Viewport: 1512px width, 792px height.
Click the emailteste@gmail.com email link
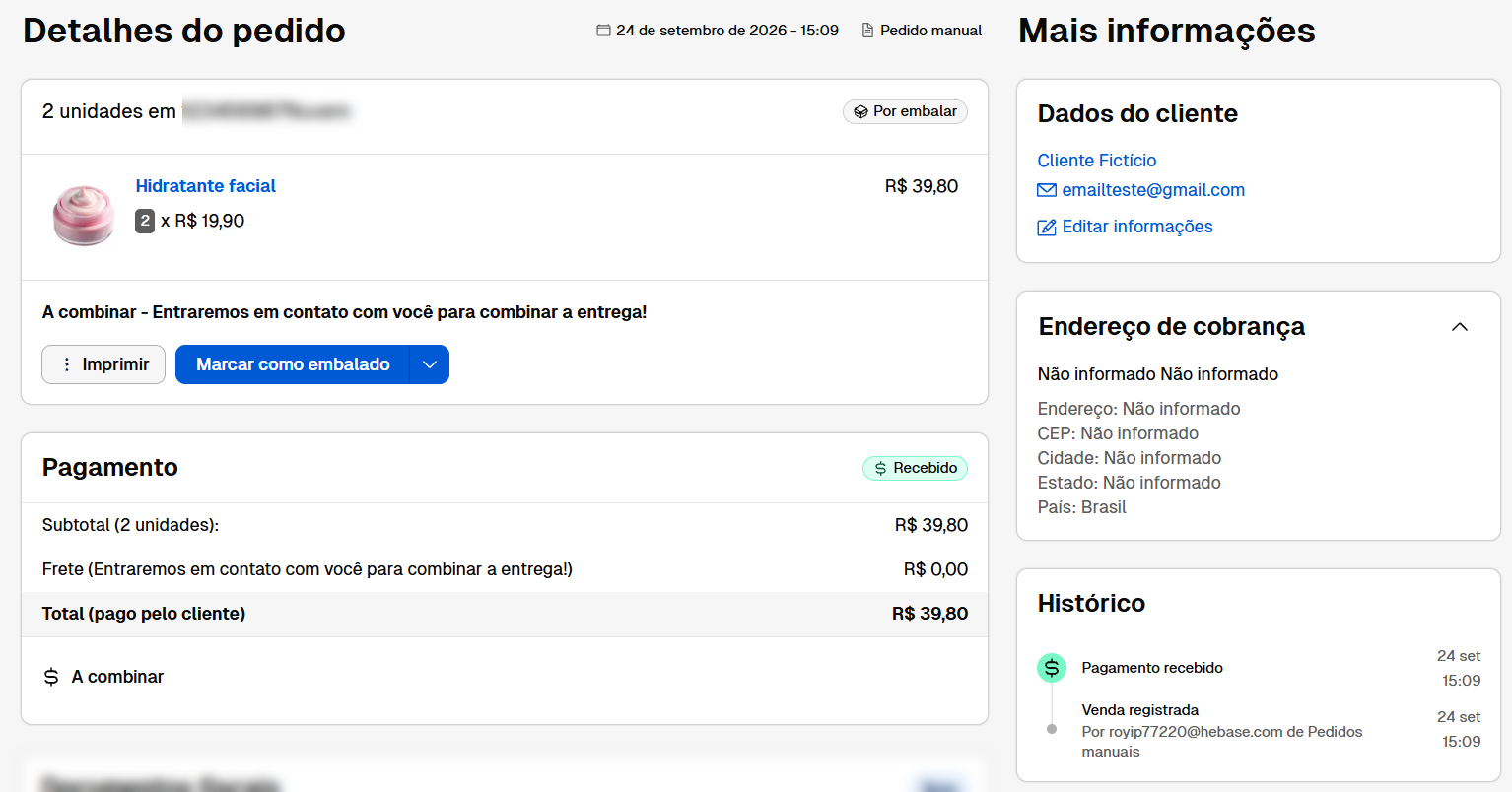(1153, 190)
